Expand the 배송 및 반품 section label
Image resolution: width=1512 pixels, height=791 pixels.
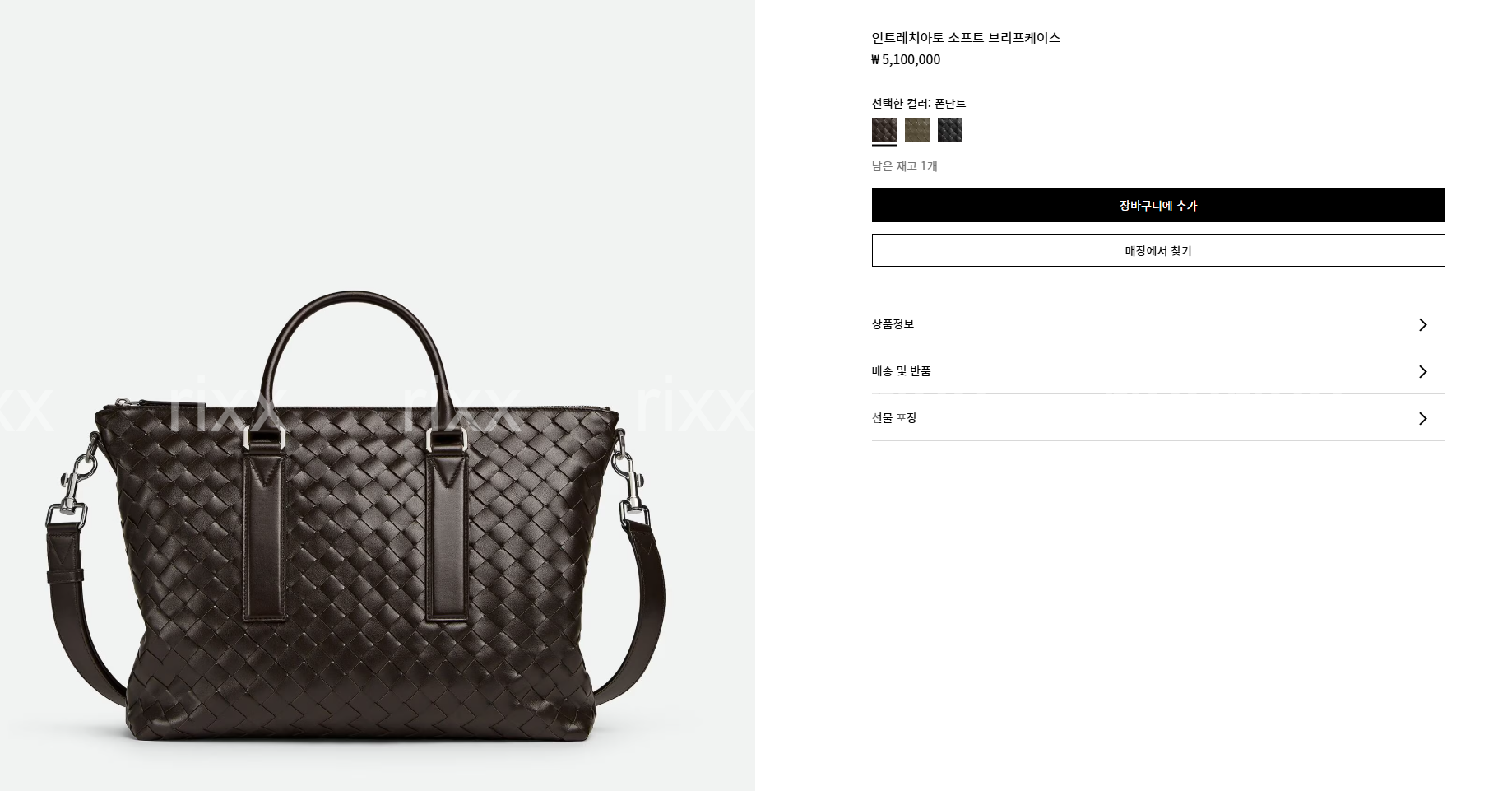902,370
